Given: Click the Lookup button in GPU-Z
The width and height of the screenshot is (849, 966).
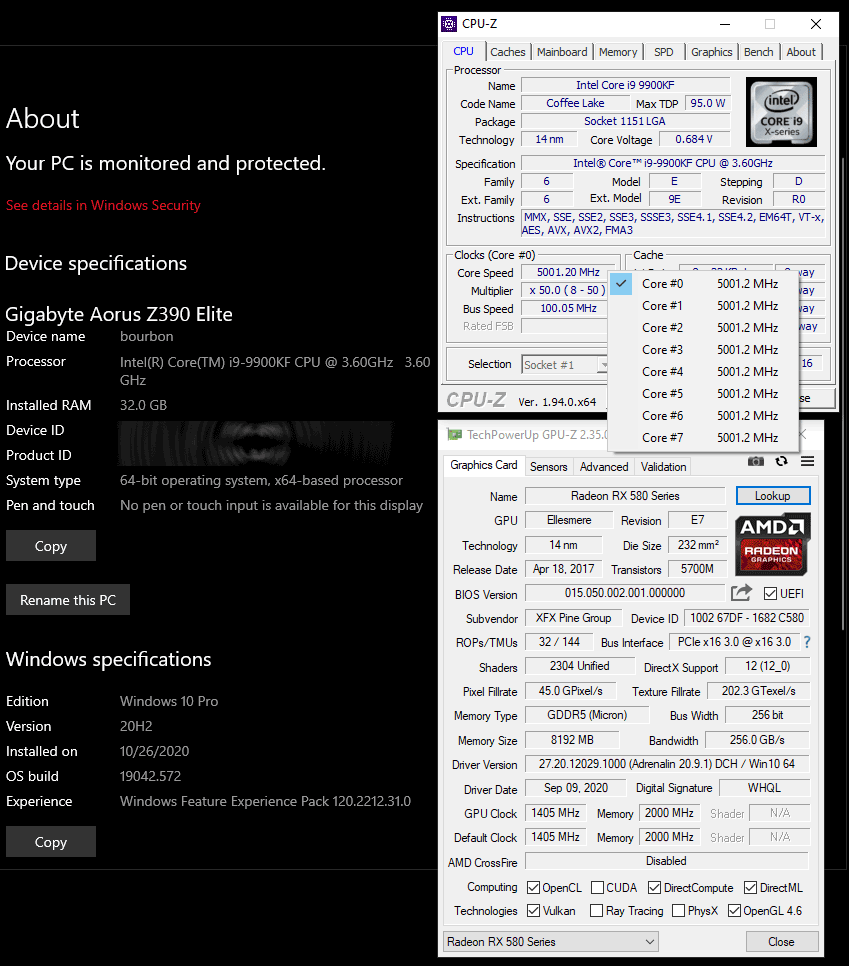Looking at the screenshot, I should [x=773, y=496].
